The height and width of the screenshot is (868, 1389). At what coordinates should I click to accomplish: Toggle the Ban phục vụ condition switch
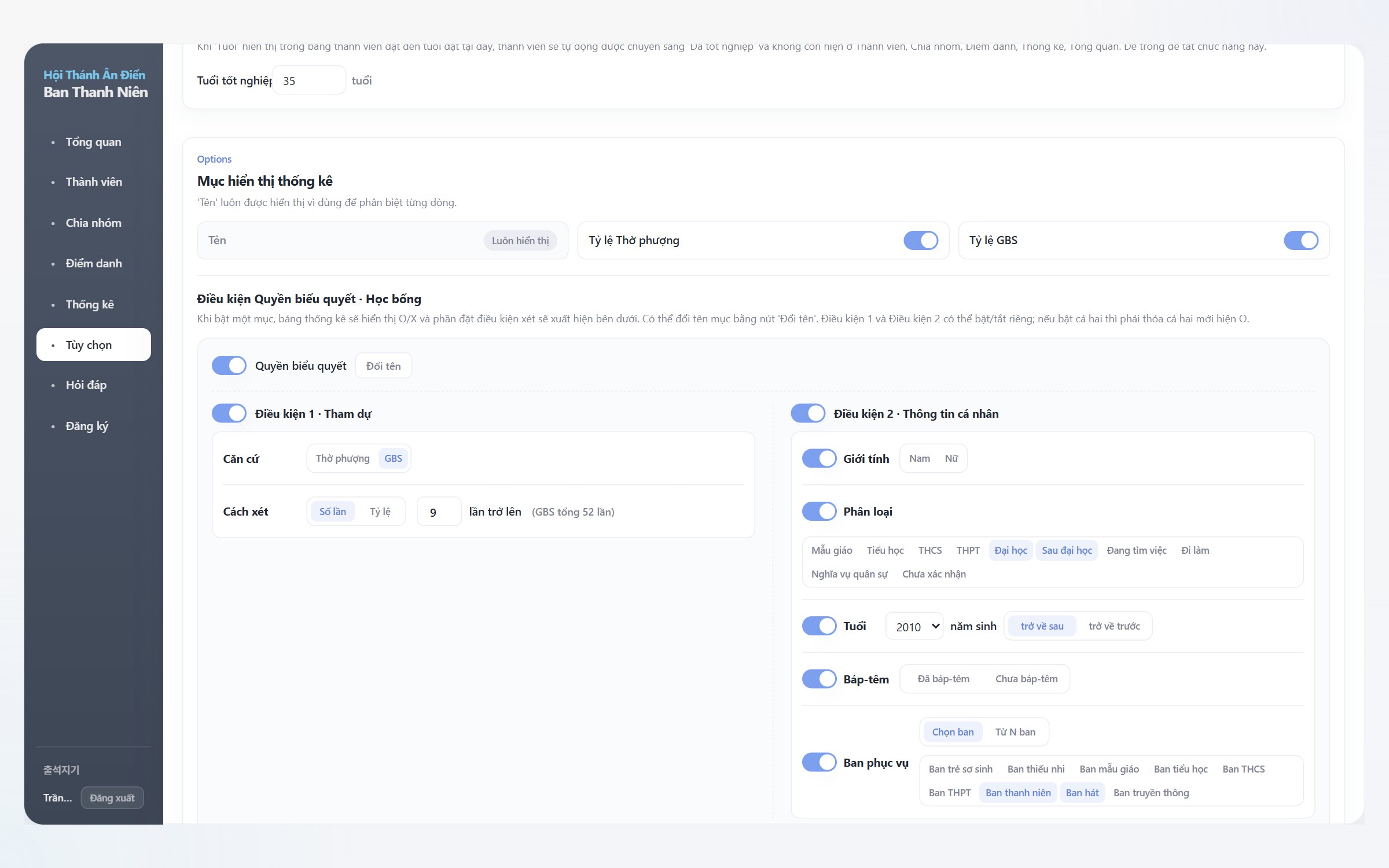pyautogui.click(x=819, y=762)
